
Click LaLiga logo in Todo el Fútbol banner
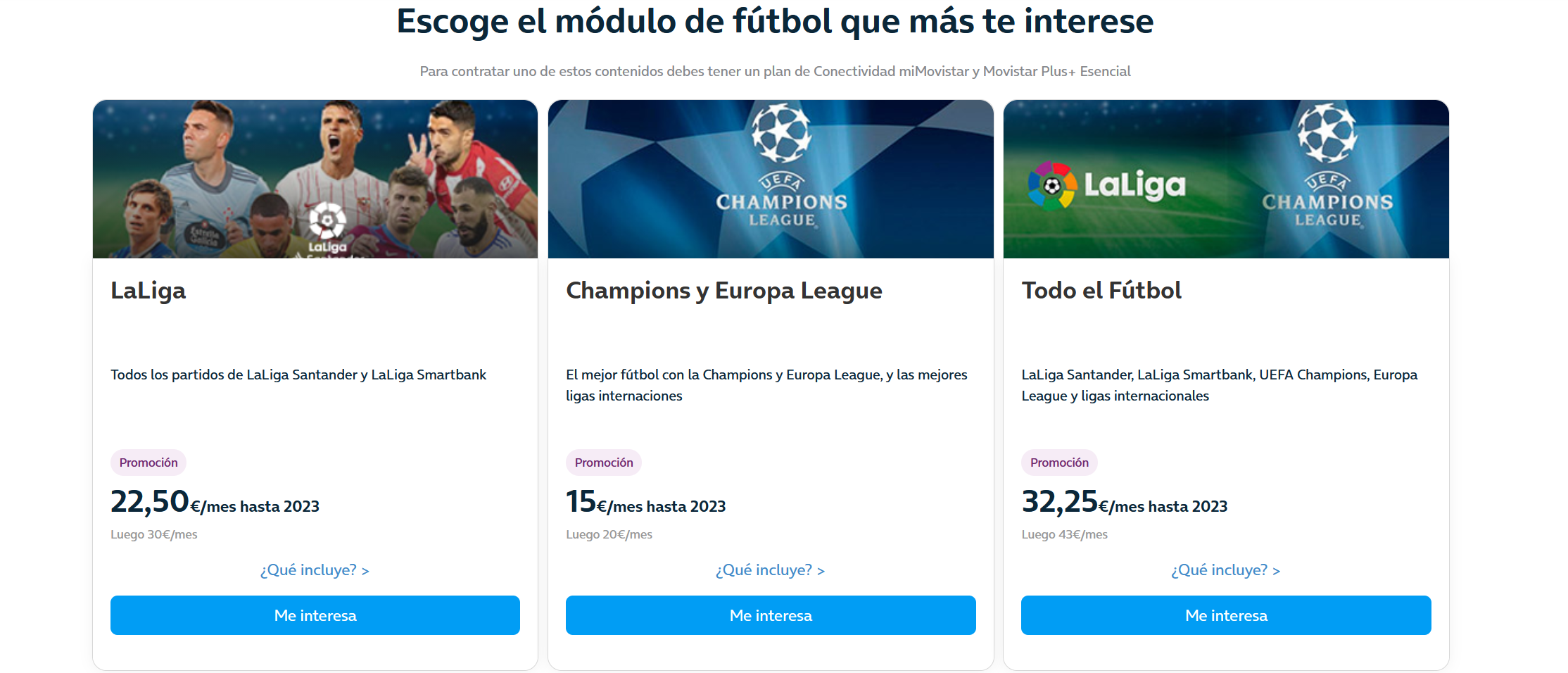1106,186
